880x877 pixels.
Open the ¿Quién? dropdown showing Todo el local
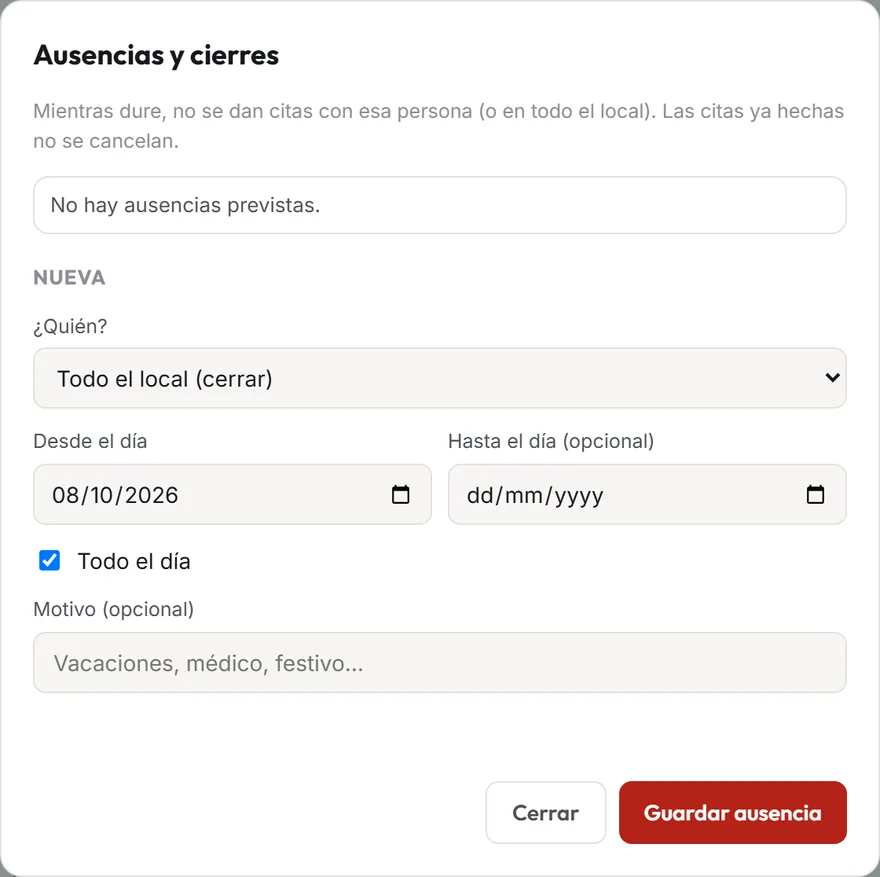click(x=439, y=378)
